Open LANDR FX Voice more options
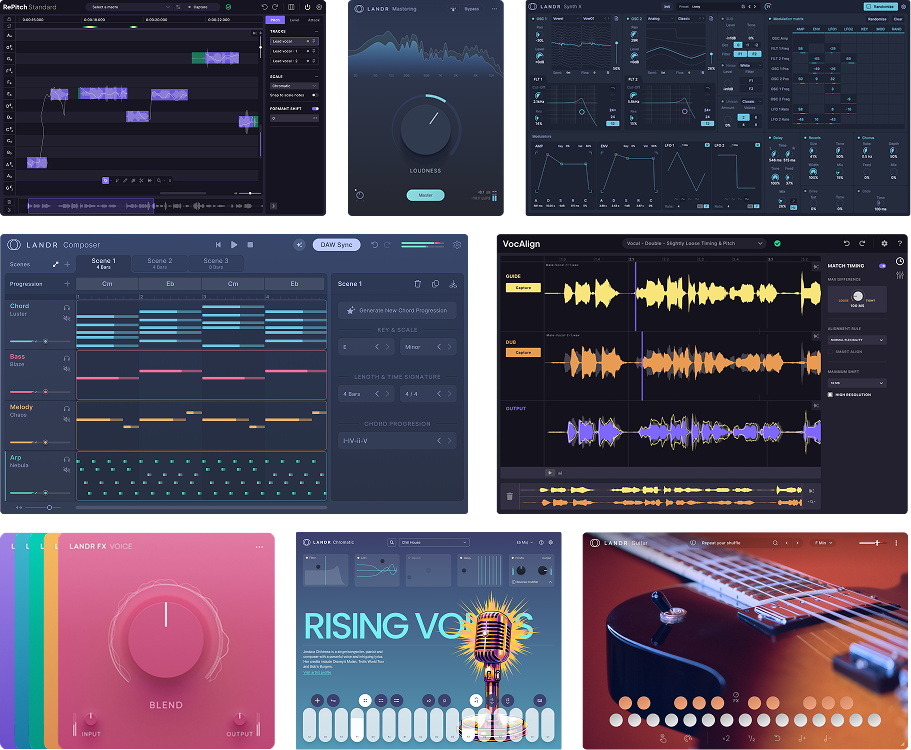911x750 pixels. click(259, 547)
